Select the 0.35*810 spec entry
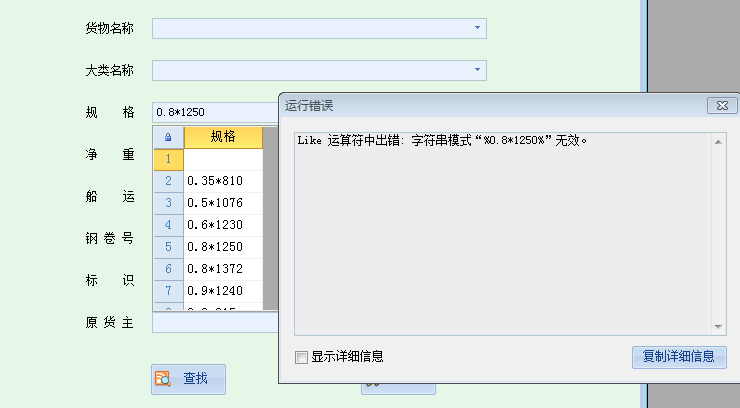 (x=222, y=181)
